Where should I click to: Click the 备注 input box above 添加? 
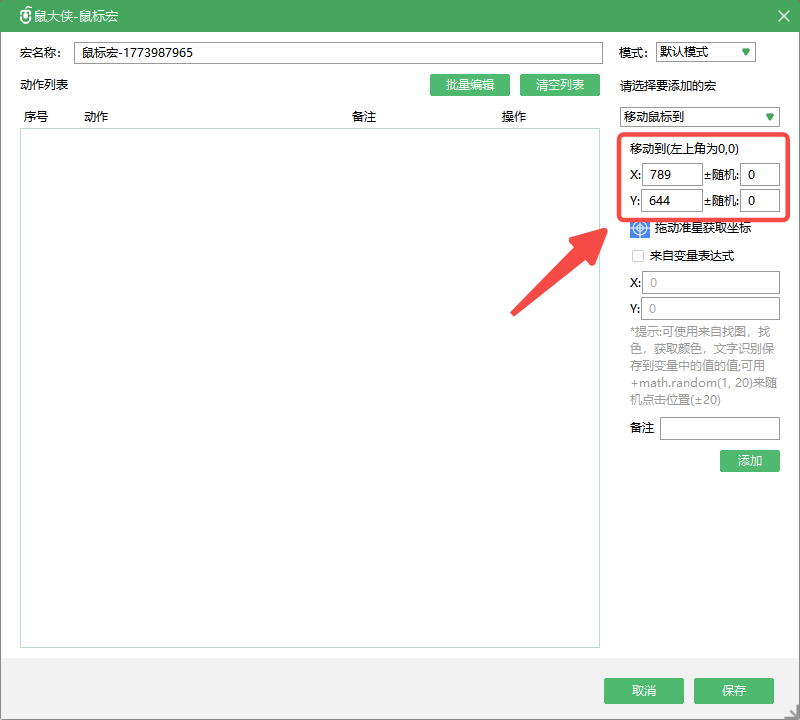[x=719, y=428]
